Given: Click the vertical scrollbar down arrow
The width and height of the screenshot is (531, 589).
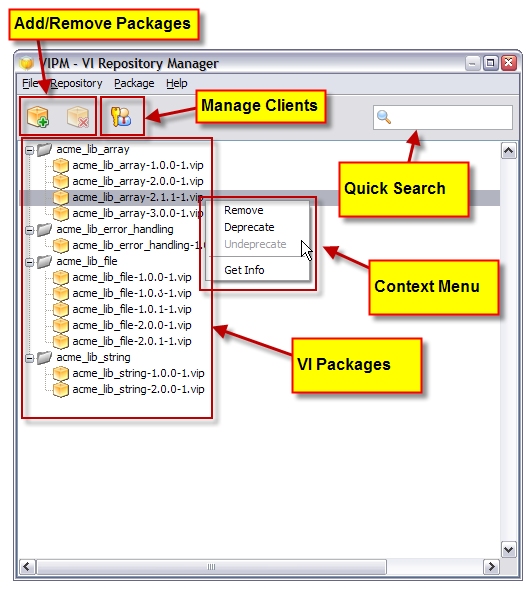Looking at the screenshot, I should [508, 550].
